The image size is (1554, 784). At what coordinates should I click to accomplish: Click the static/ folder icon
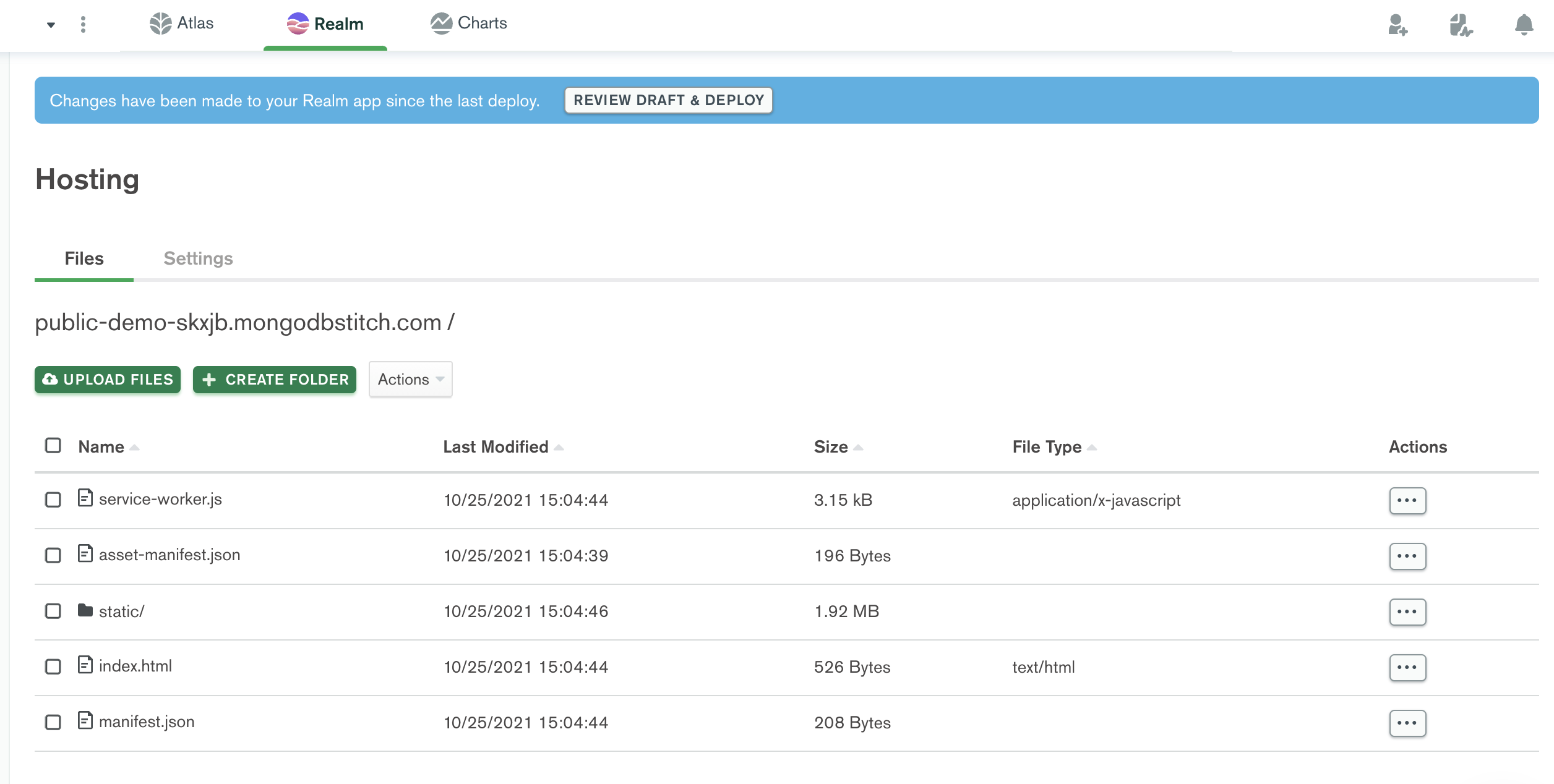click(85, 610)
